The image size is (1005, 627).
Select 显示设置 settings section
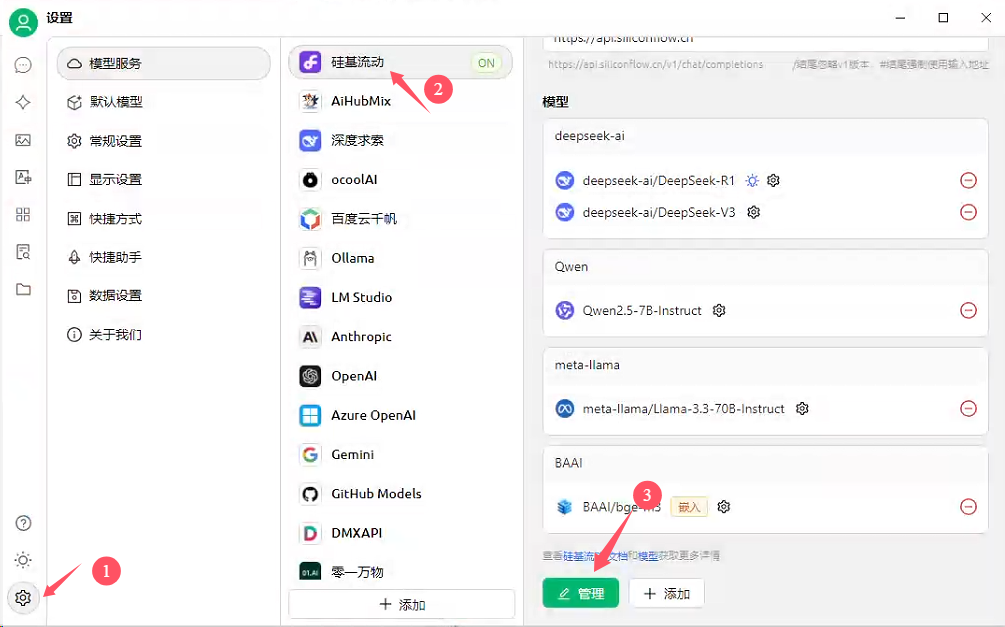(163, 180)
